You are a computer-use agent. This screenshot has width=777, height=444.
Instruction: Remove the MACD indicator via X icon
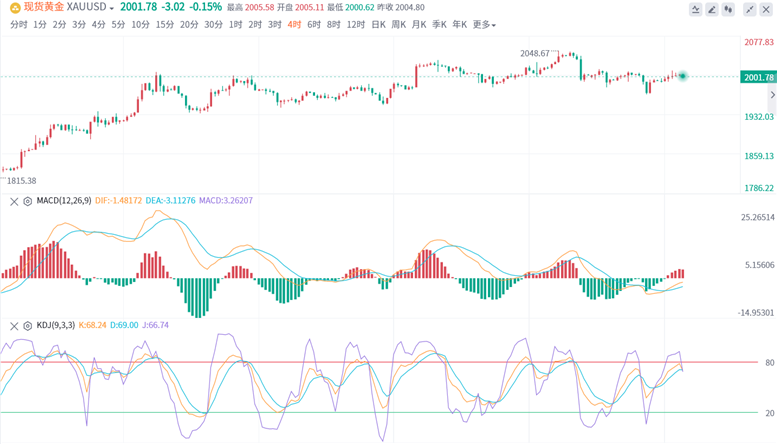pos(14,201)
